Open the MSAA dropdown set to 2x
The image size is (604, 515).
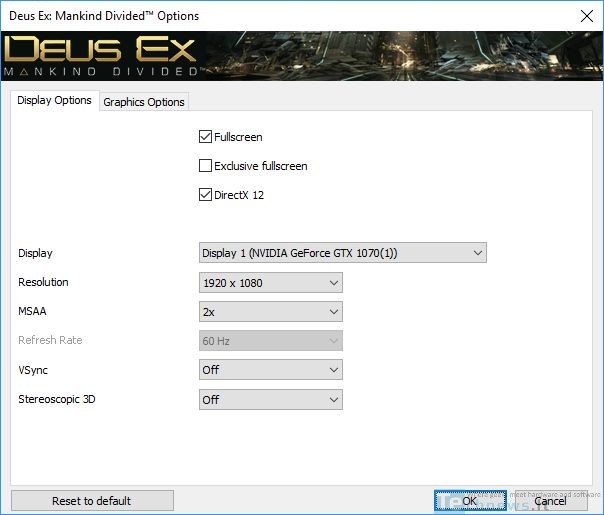click(x=271, y=312)
